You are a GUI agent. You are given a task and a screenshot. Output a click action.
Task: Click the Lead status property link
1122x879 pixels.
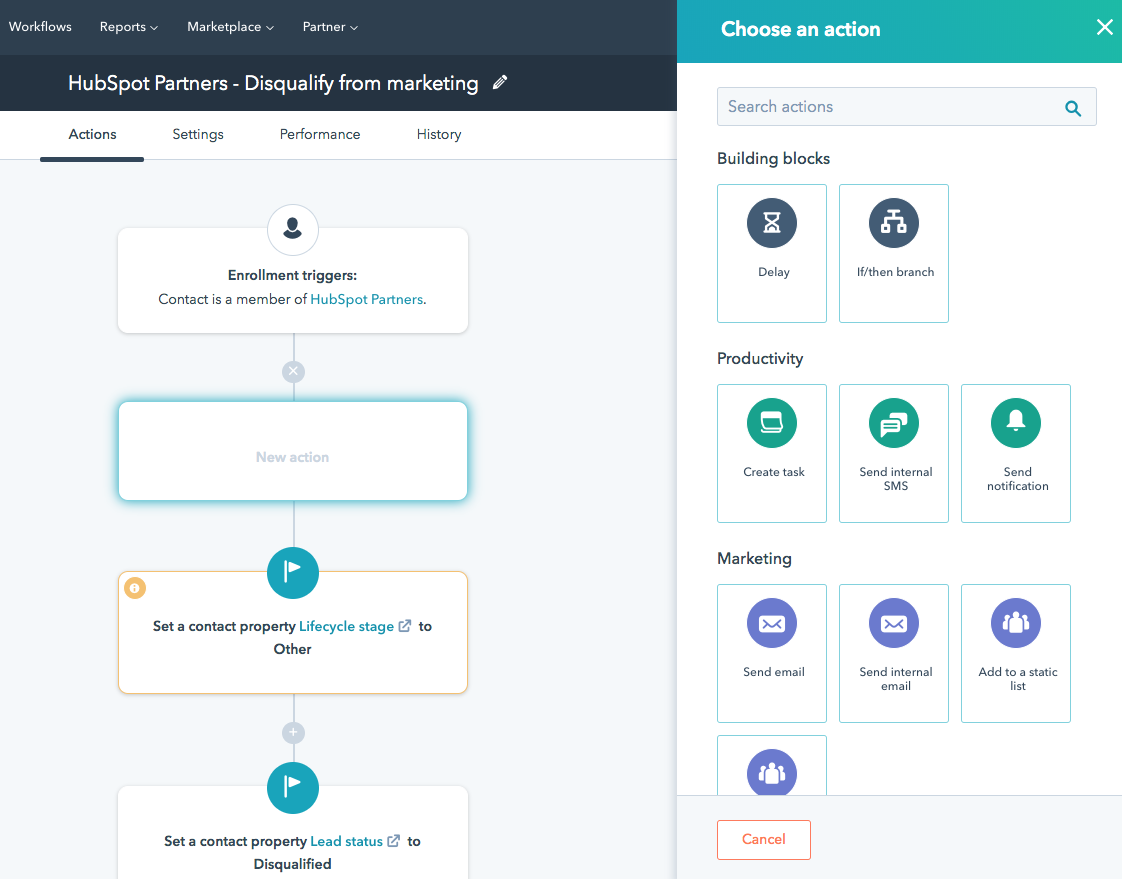pos(346,841)
